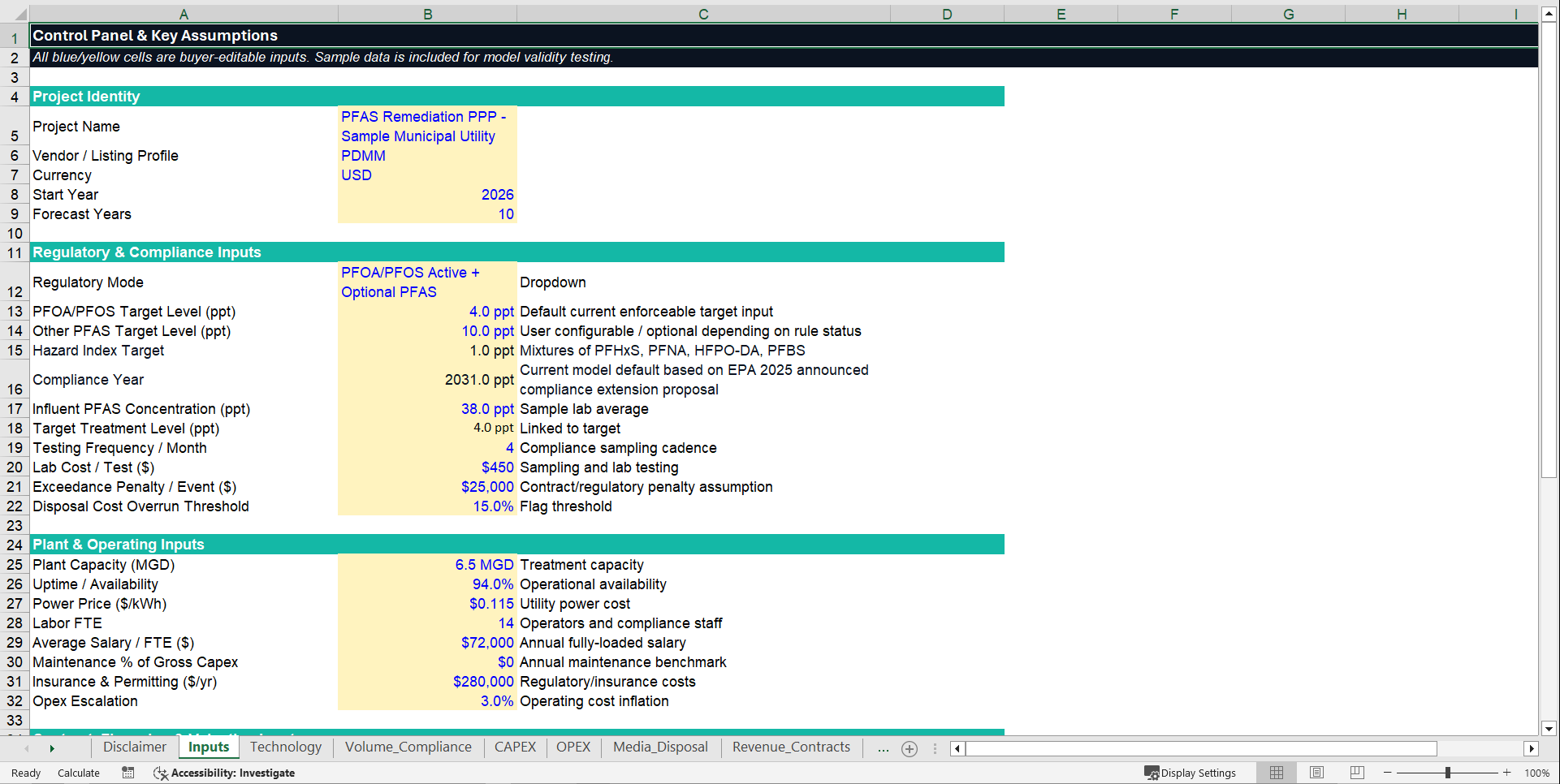Open the CAPEX sheet tab

(x=516, y=747)
